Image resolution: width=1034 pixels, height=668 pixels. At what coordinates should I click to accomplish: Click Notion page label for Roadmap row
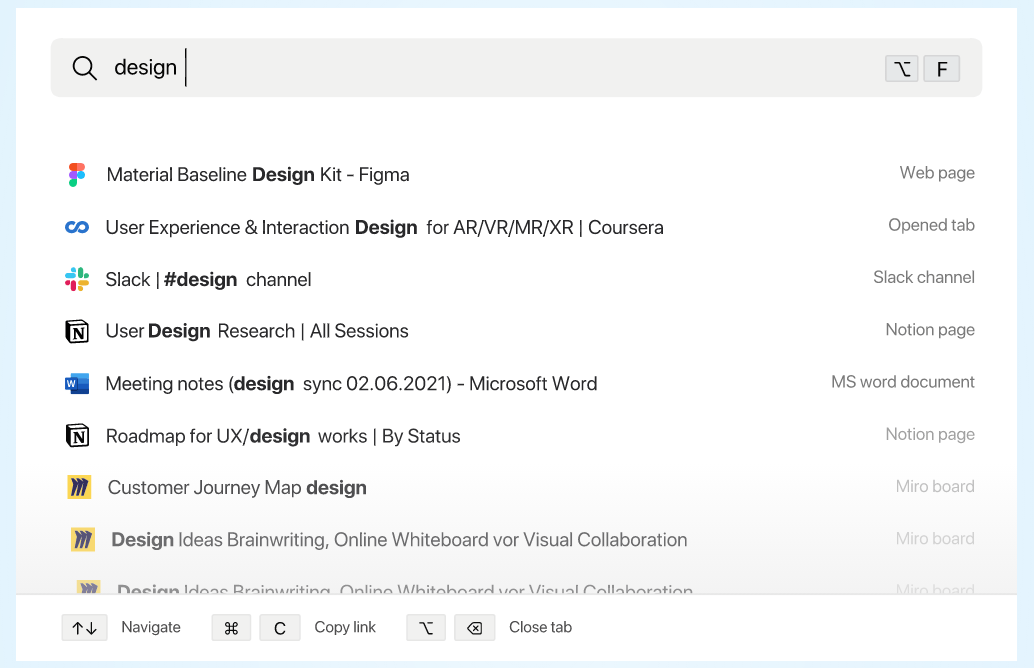[x=930, y=435]
